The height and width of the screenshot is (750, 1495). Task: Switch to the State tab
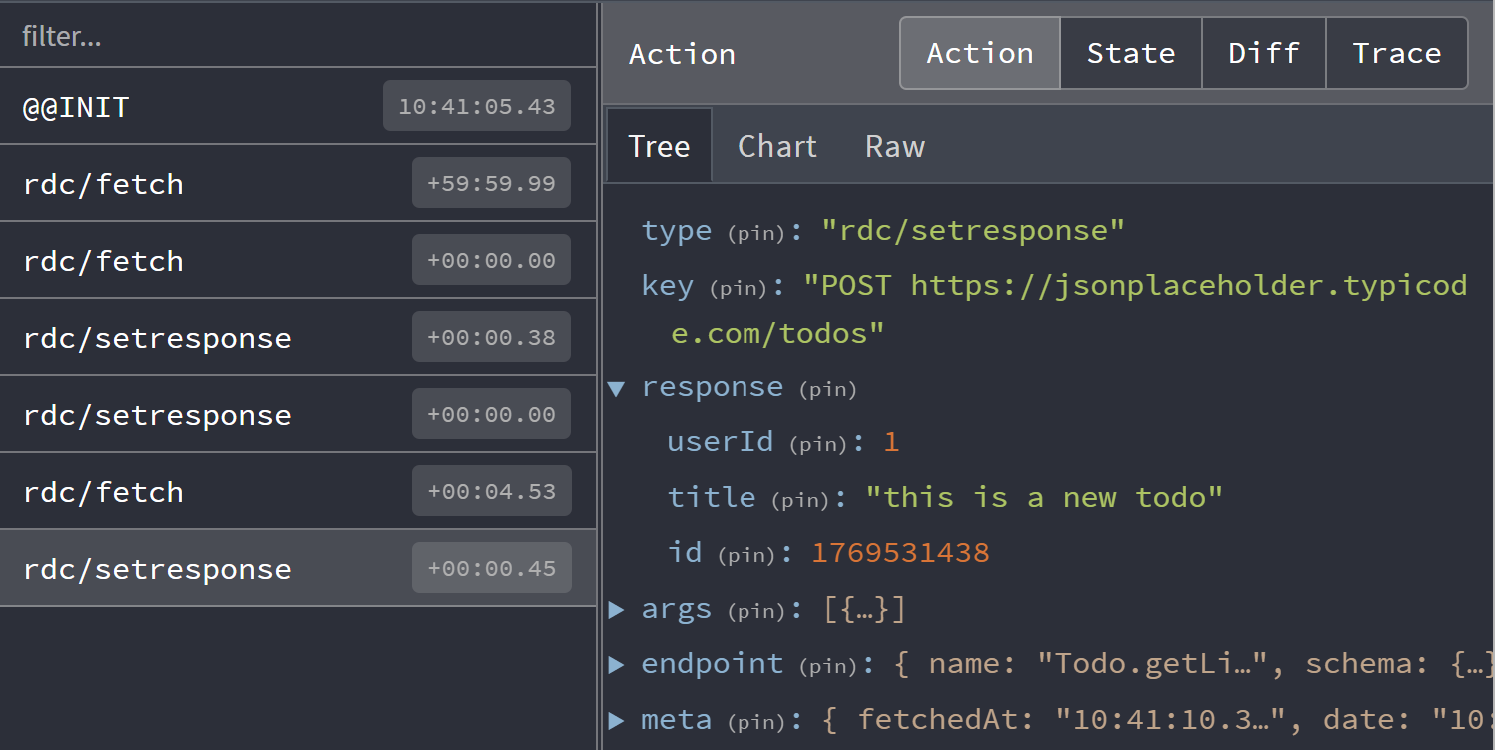1130,53
